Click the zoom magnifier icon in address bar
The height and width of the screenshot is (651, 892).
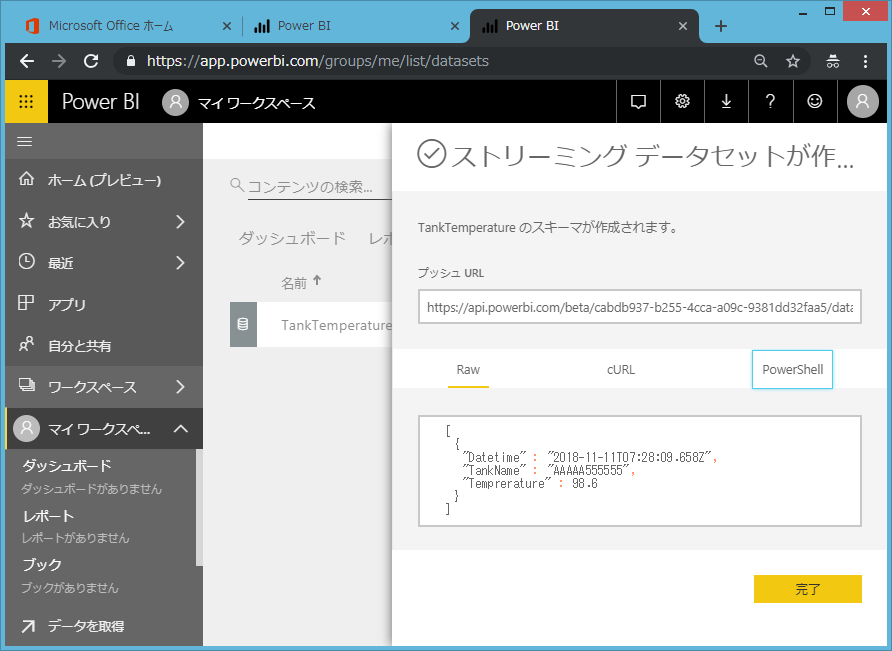click(x=761, y=61)
